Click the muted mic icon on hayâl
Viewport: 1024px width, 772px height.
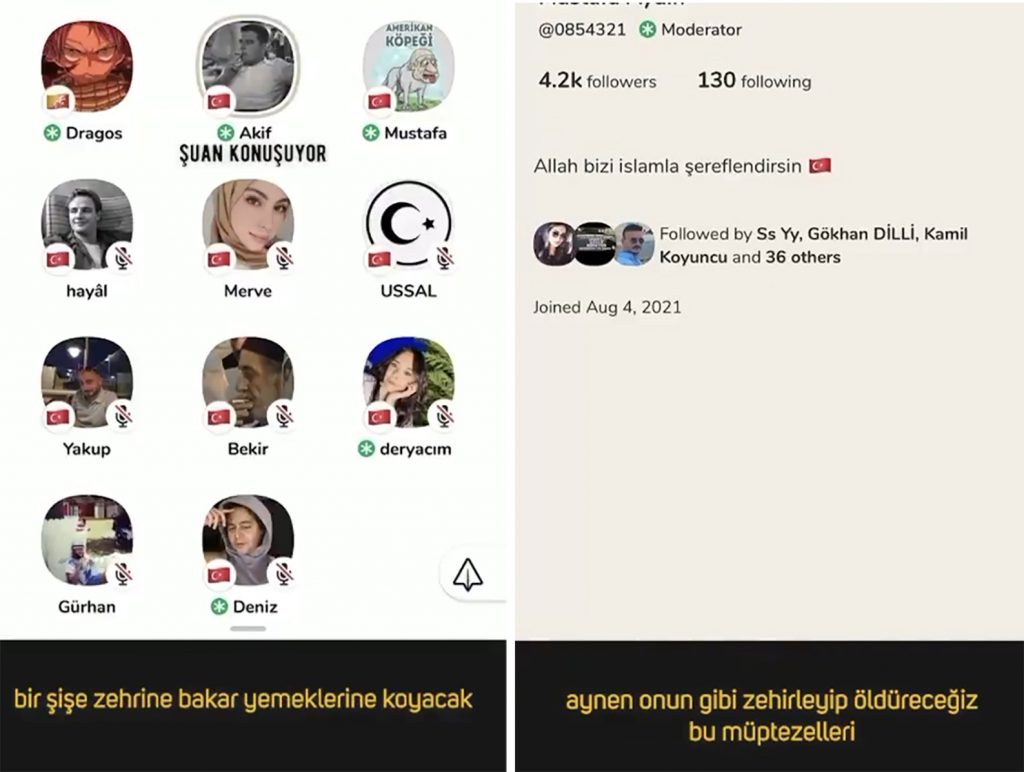(123, 258)
